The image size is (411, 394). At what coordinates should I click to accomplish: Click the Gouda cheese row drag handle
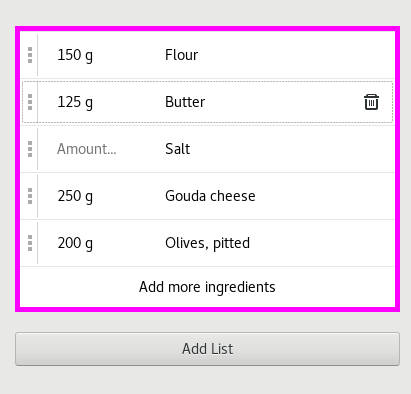(x=30, y=196)
